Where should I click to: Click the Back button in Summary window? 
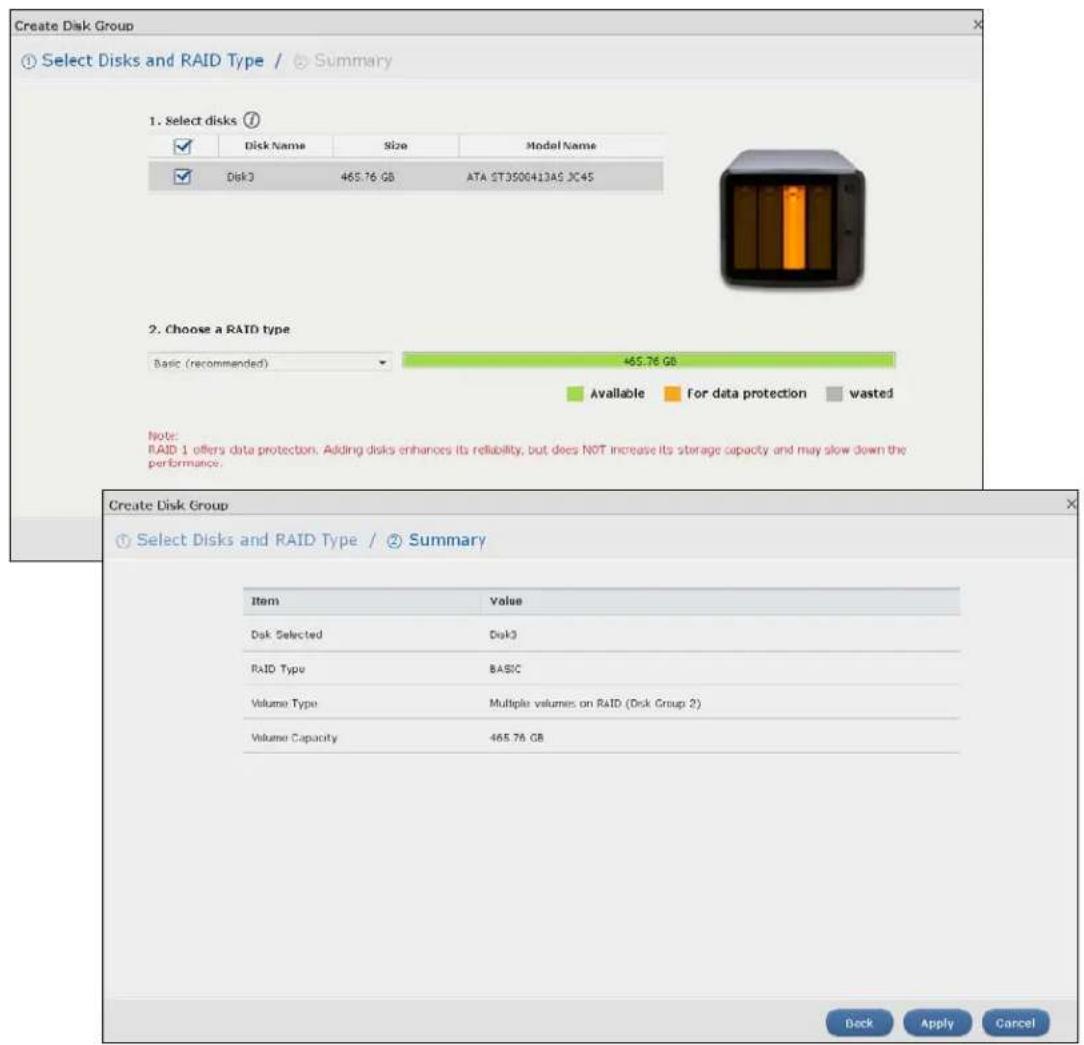859,1023
